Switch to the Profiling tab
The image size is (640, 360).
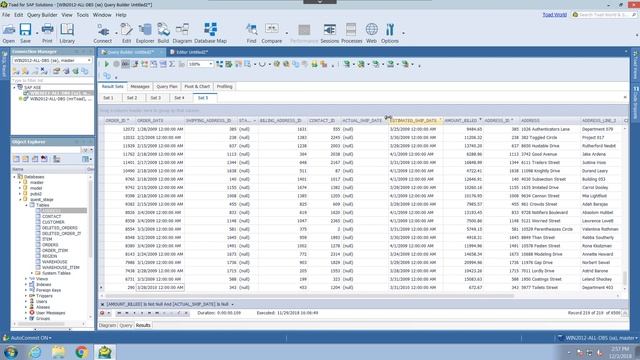[x=224, y=87]
